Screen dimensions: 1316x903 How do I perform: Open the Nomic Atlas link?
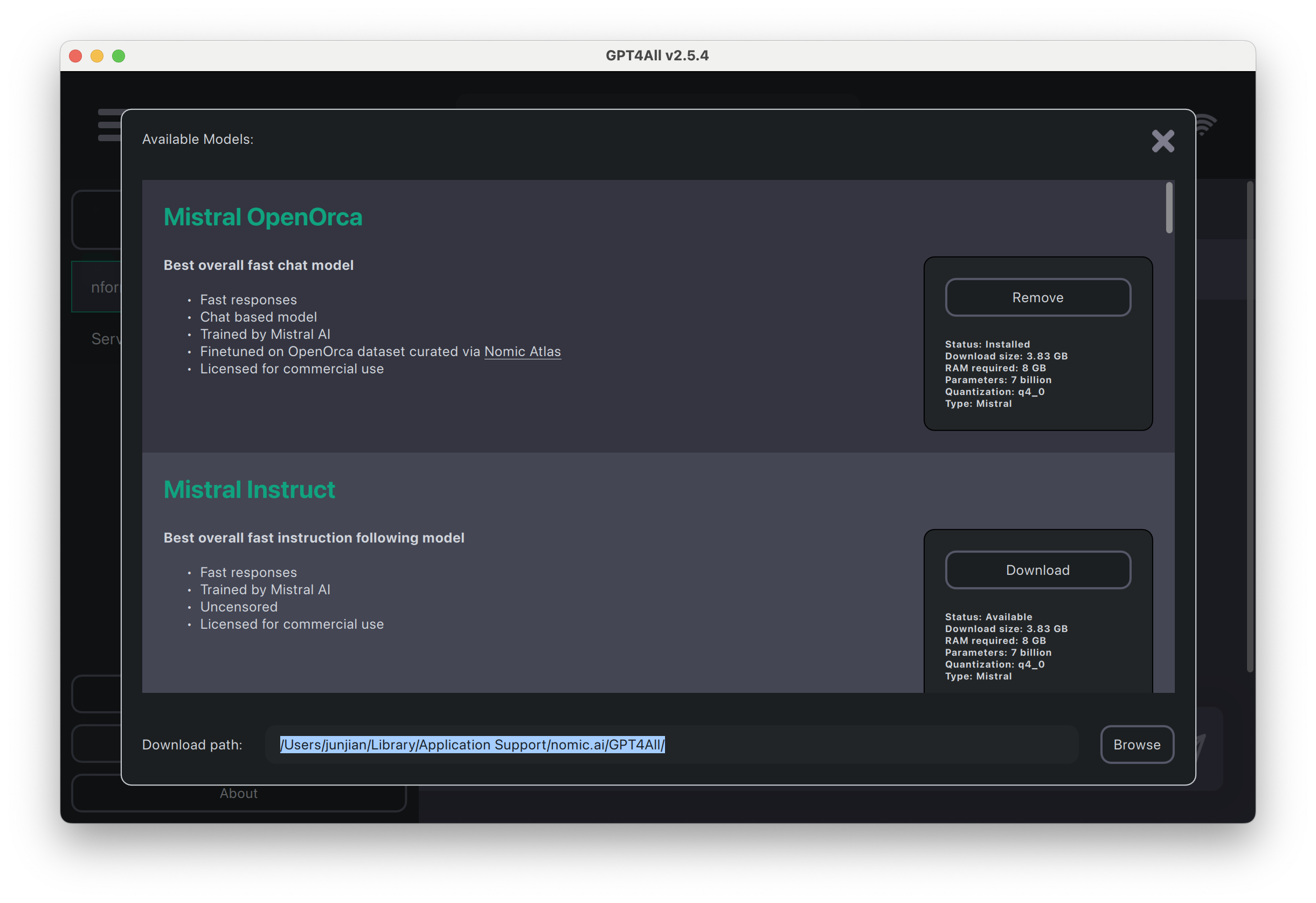click(x=522, y=352)
